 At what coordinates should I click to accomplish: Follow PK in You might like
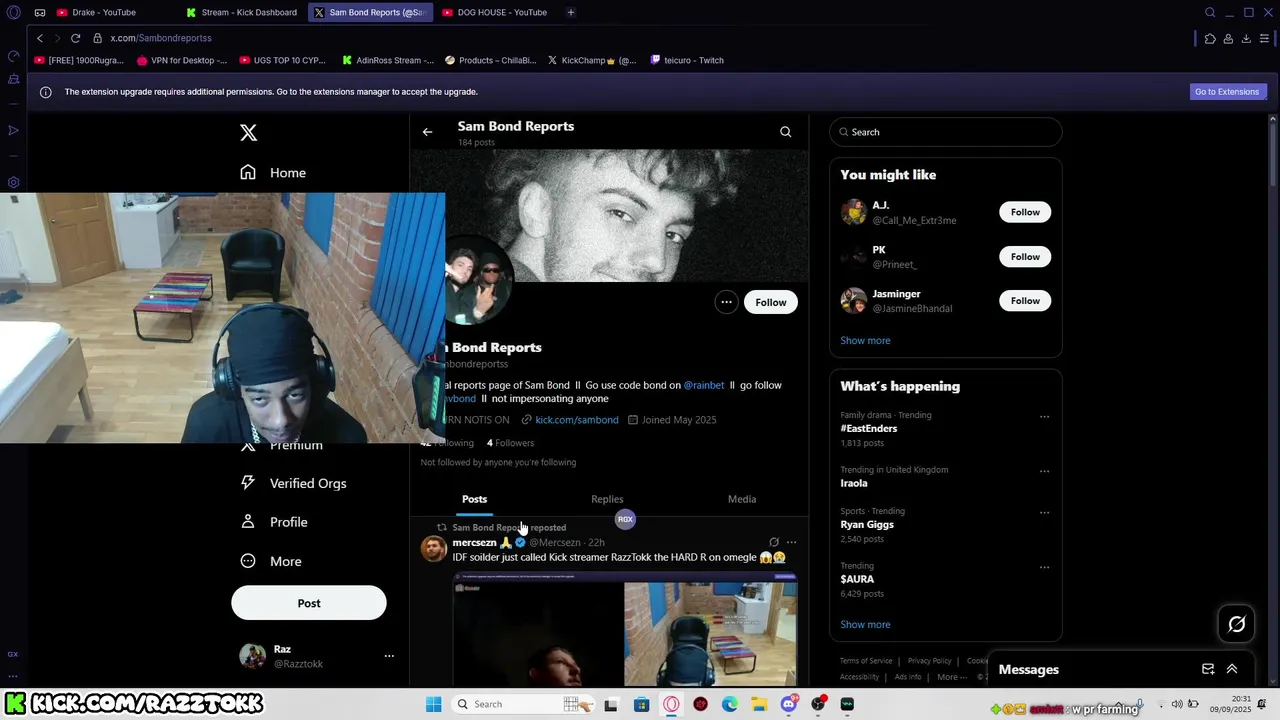pyautogui.click(x=1025, y=256)
